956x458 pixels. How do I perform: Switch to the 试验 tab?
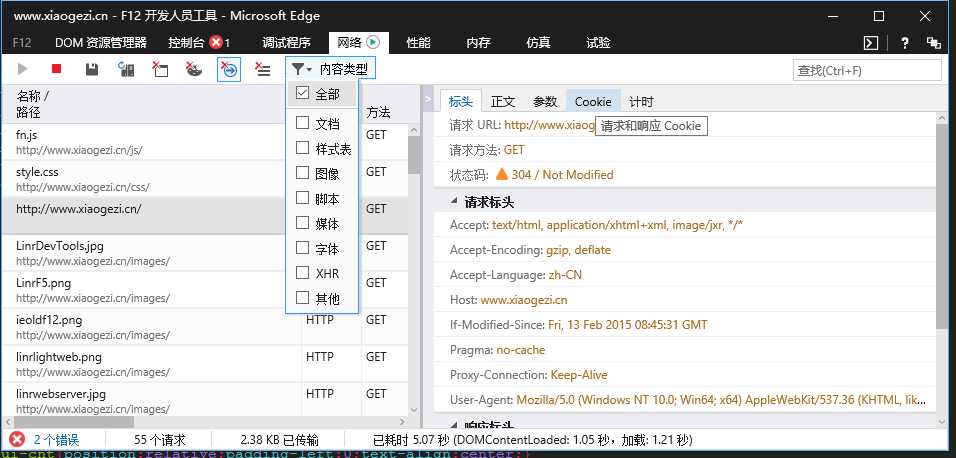point(598,43)
